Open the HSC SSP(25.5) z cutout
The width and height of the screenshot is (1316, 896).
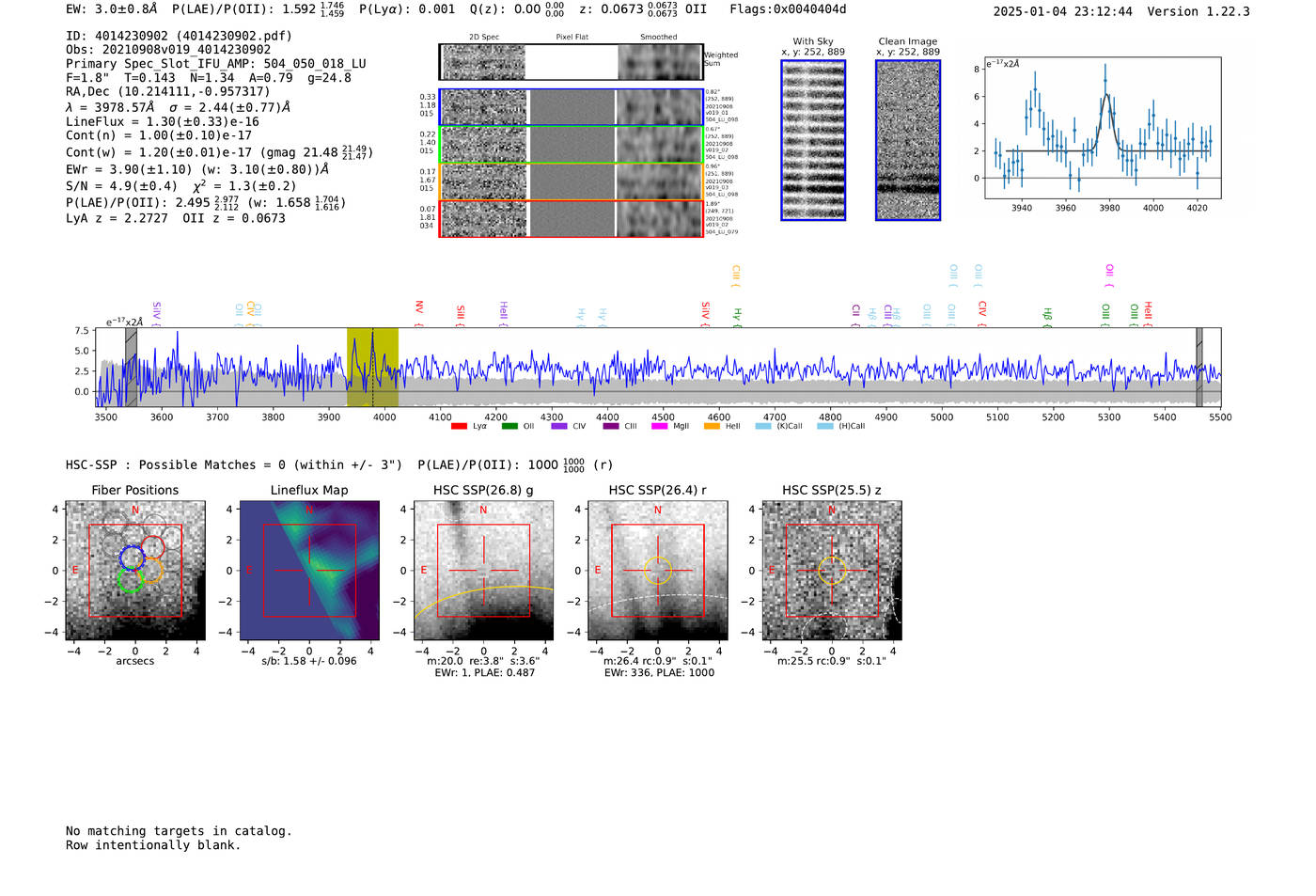tap(832, 571)
